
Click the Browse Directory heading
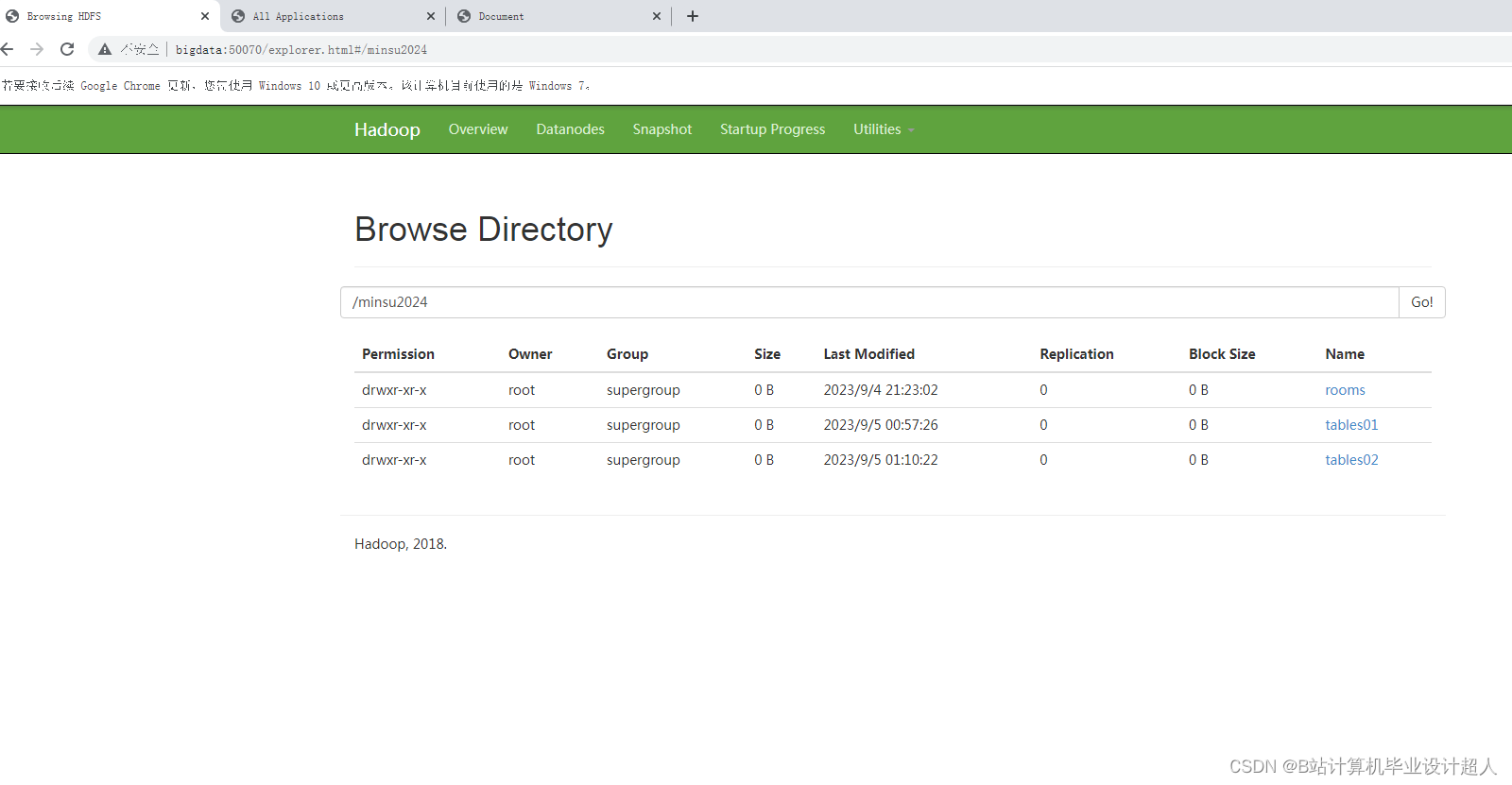[x=484, y=230]
